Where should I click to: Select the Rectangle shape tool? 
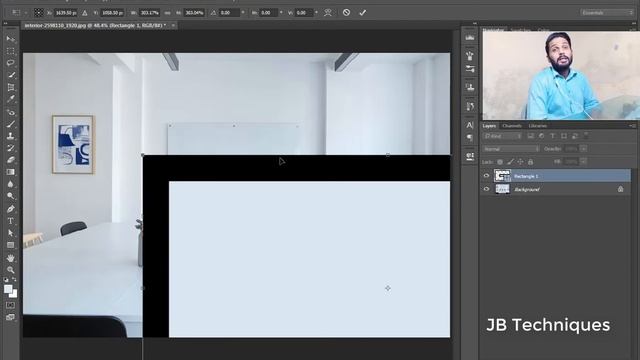11,245
